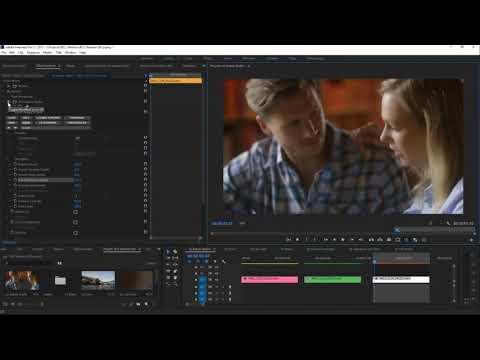Open the File menu
Image resolution: width=480 pixels, height=360 pixels.
tap(4, 53)
